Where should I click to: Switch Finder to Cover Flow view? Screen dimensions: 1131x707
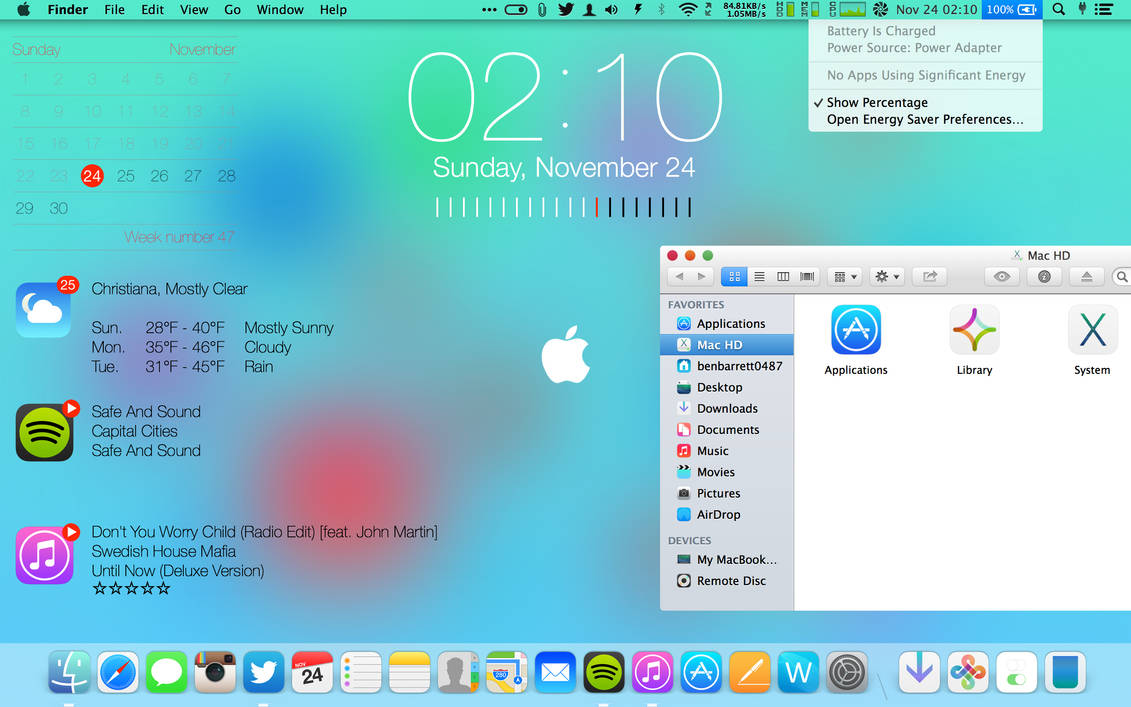pyautogui.click(x=807, y=276)
